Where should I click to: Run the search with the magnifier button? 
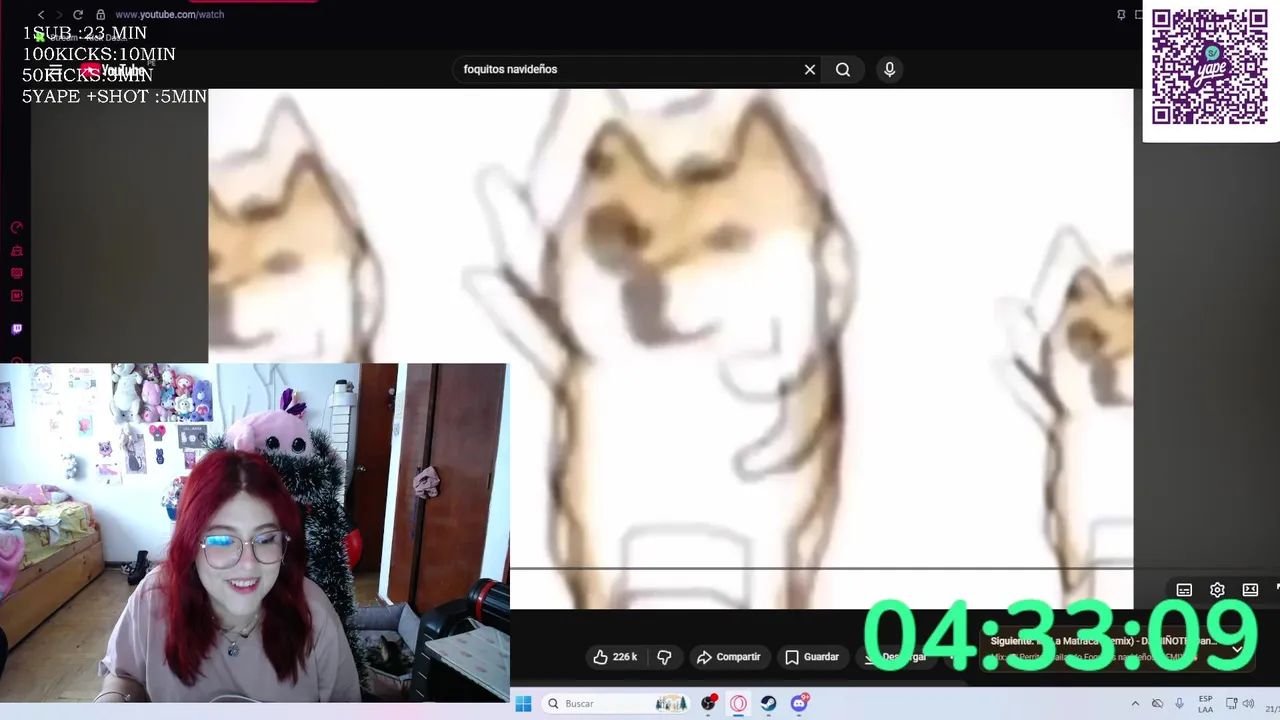tap(843, 69)
